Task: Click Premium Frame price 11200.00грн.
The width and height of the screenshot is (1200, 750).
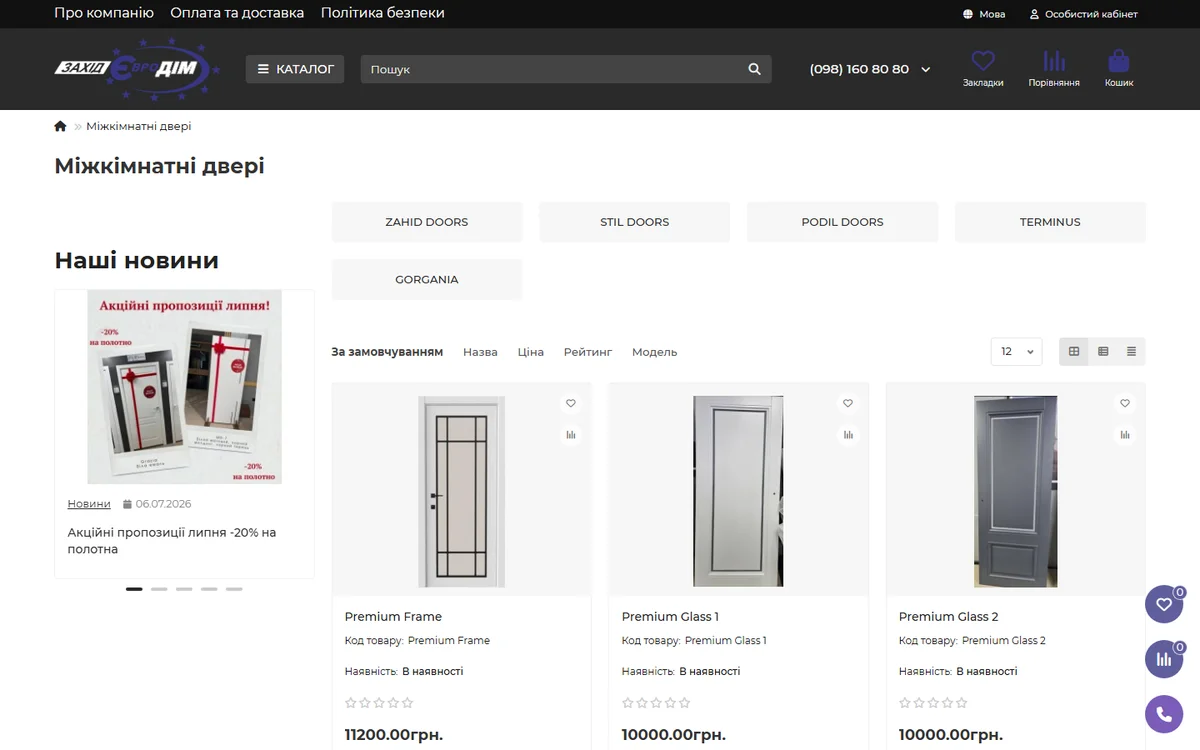Action: (x=394, y=735)
